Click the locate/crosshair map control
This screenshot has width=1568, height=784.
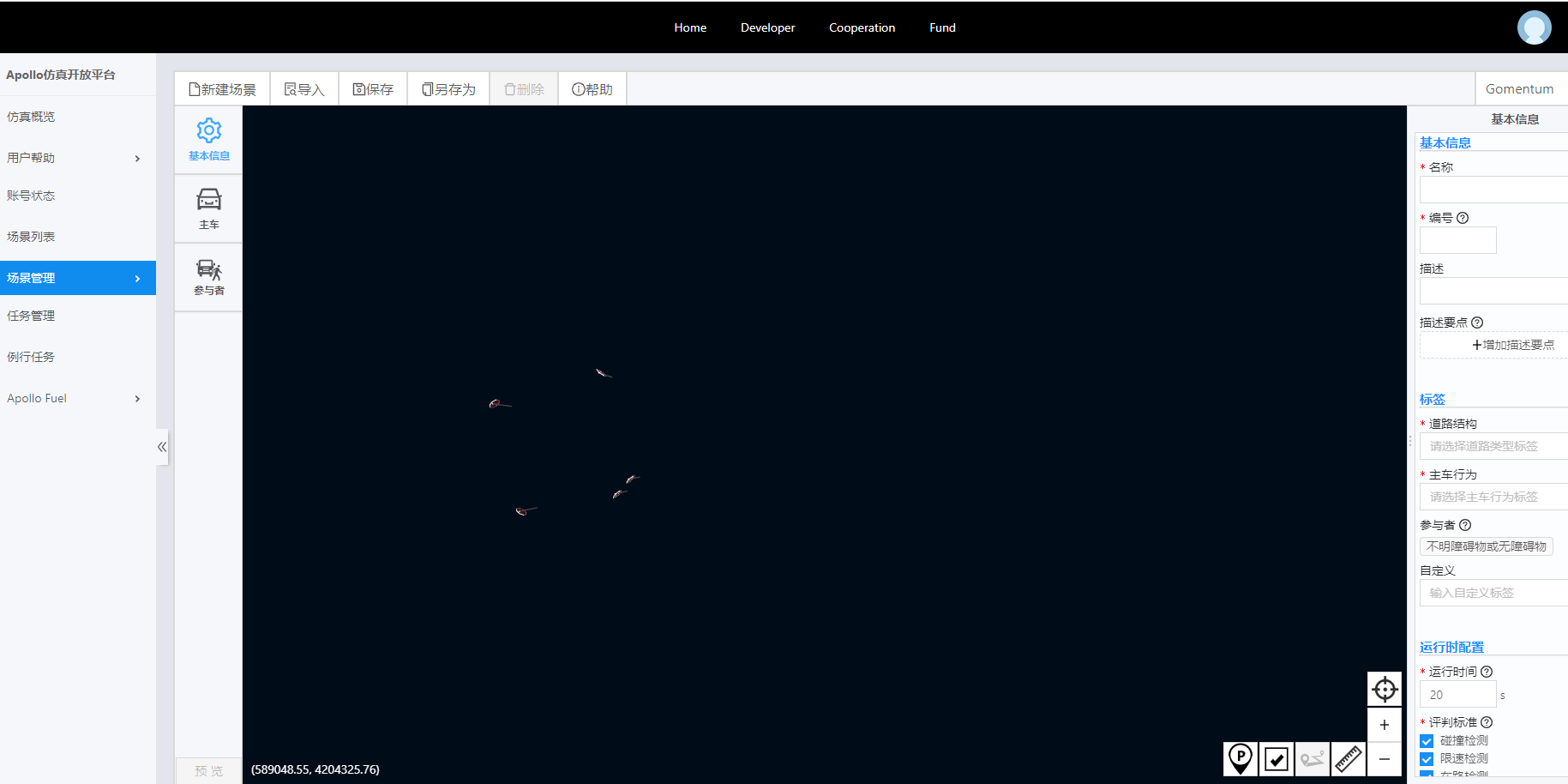1384,689
